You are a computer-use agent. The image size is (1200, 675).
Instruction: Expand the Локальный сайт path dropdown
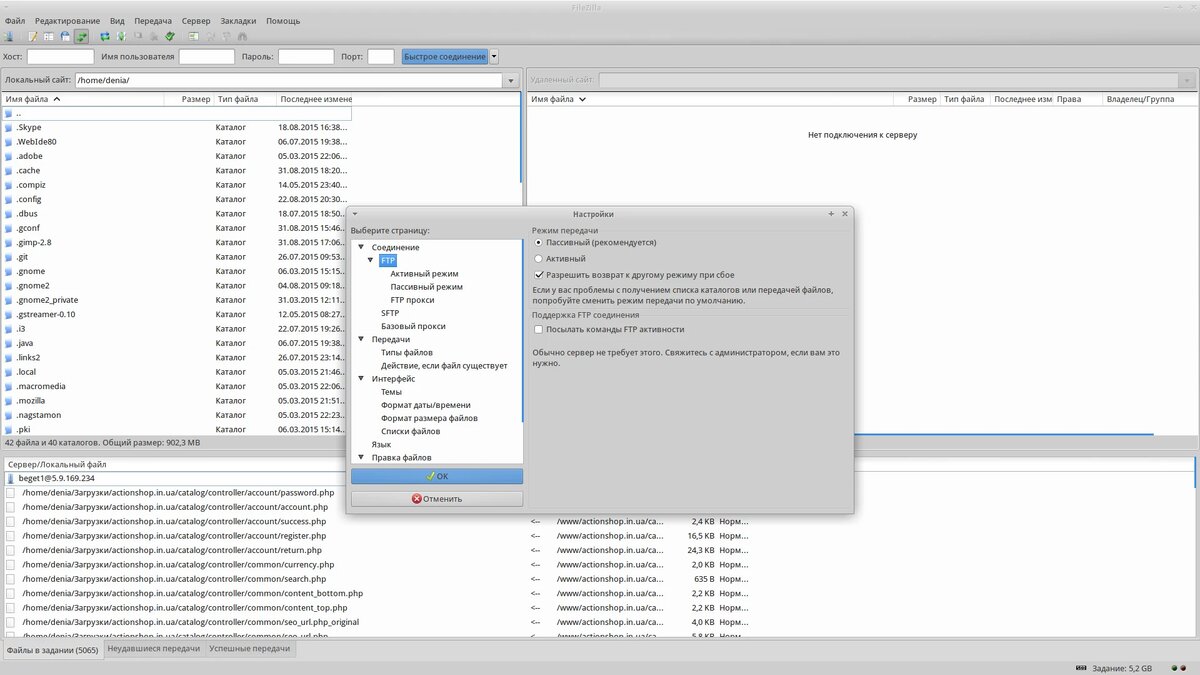(x=512, y=80)
